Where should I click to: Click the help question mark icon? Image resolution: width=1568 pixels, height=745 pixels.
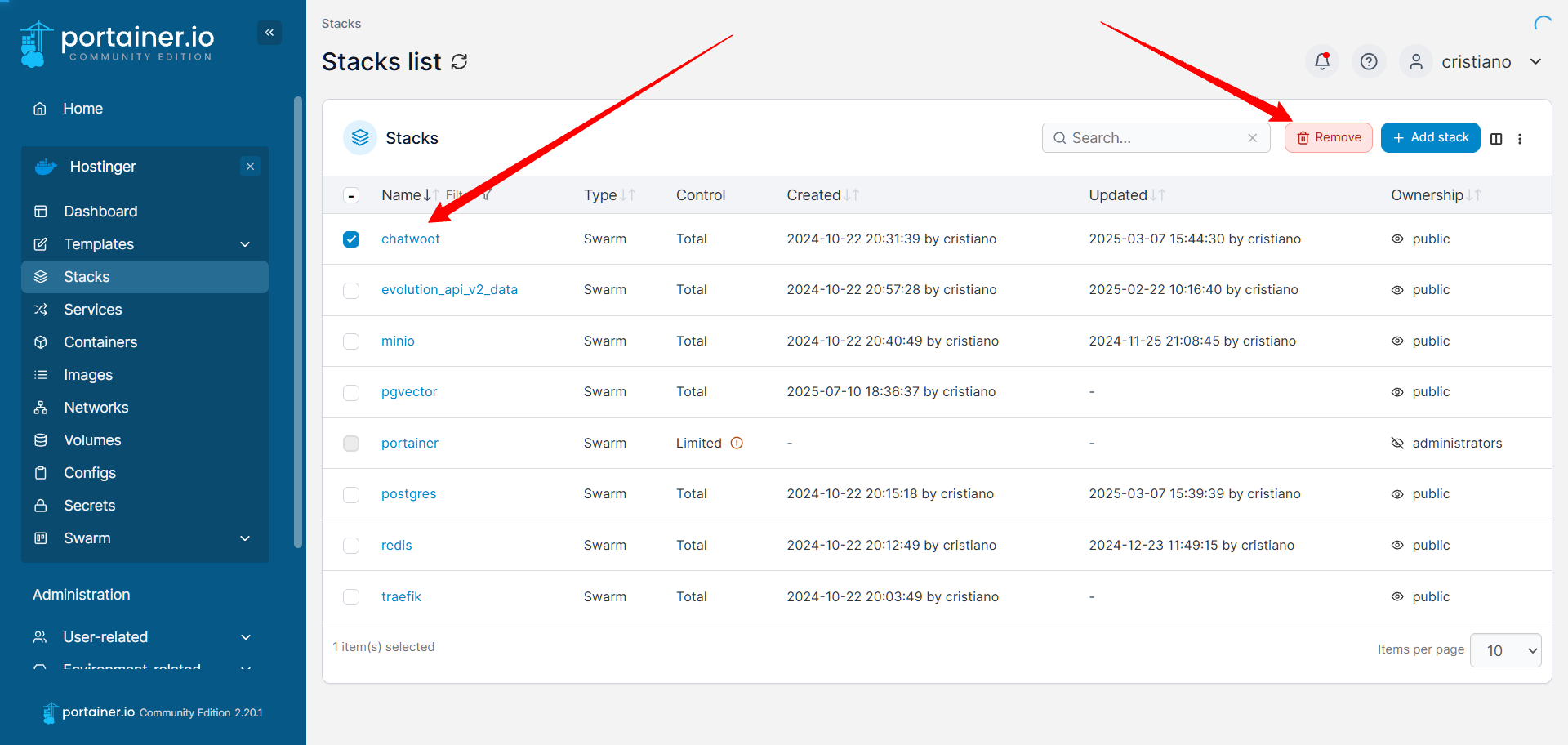point(1369,61)
